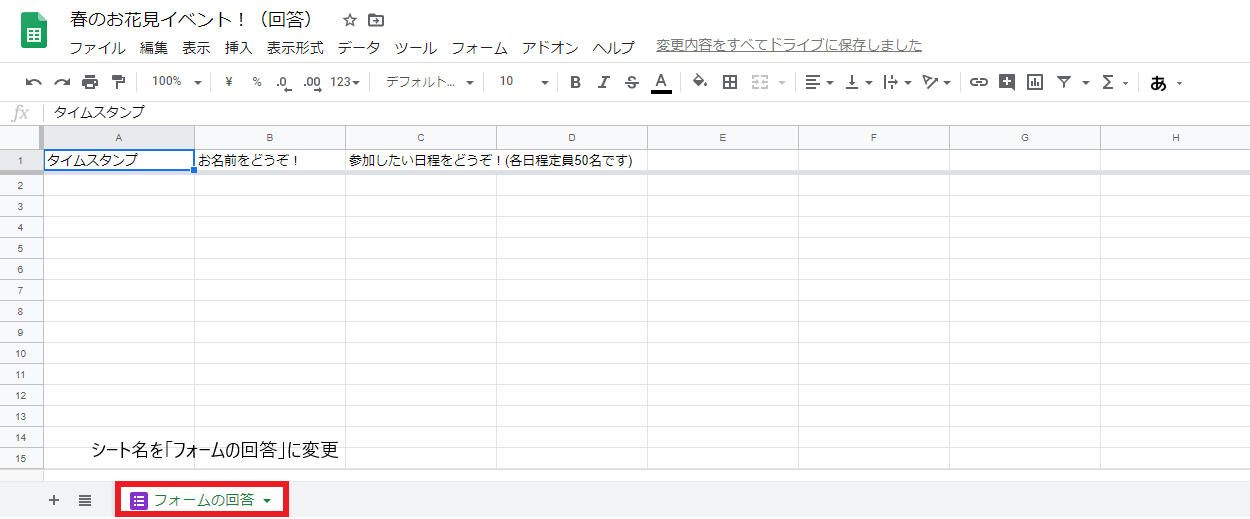
Task: Select column G header
Action: point(1025,137)
